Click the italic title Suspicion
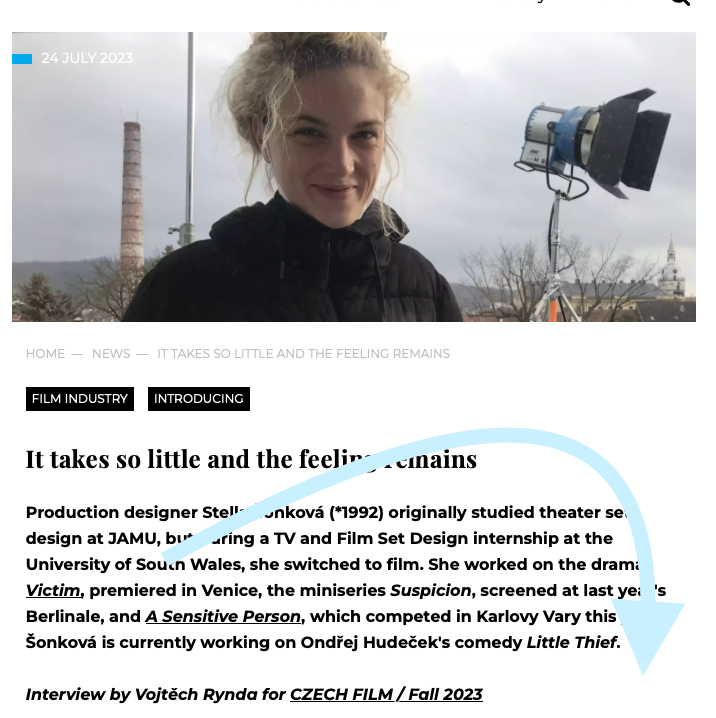 tap(430, 591)
